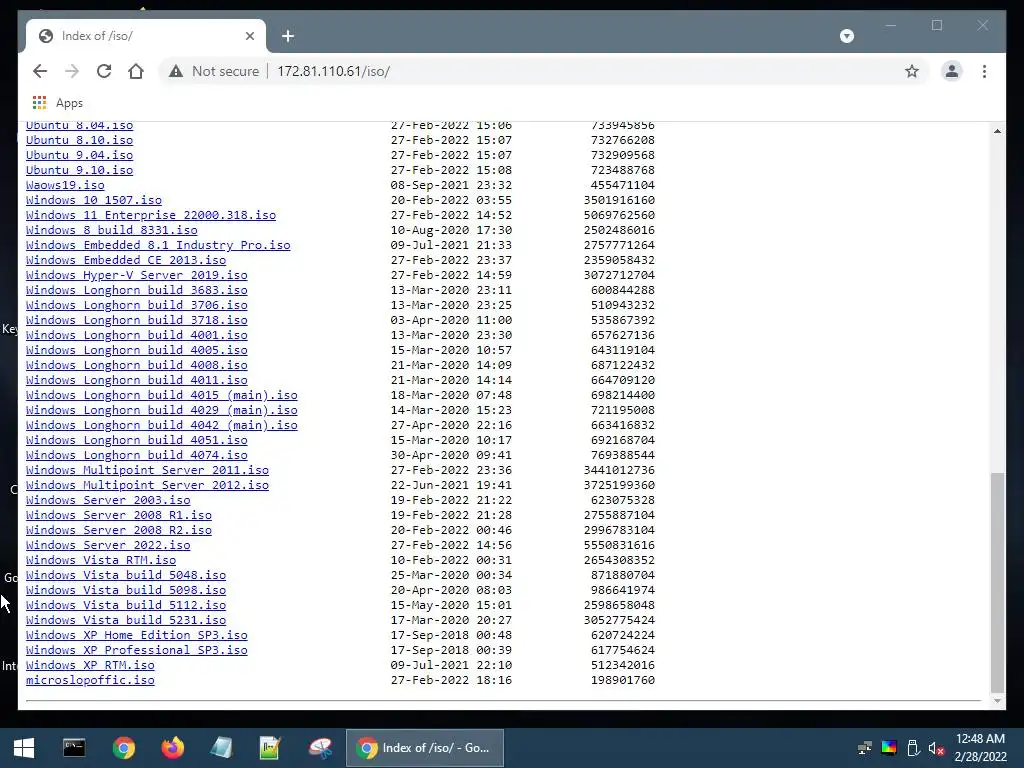The width and height of the screenshot is (1024, 768).
Task: Select the Index of /iso/ tab
Action: click(146, 36)
